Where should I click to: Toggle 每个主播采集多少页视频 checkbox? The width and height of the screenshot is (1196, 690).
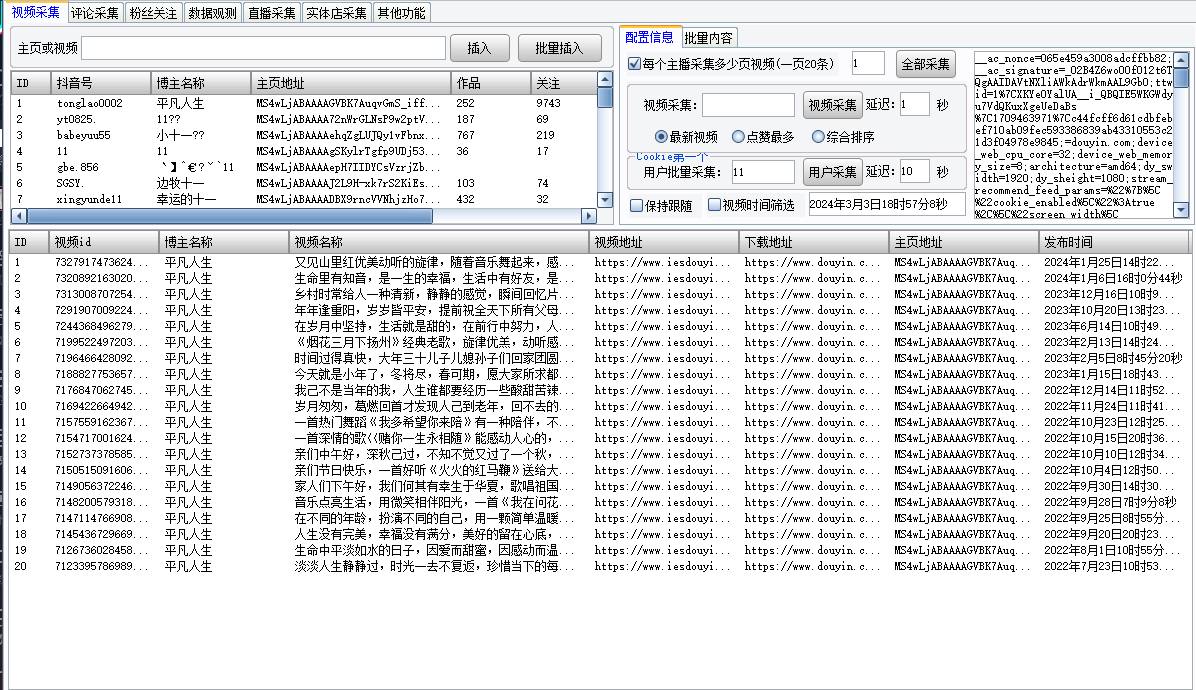(x=635, y=64)
